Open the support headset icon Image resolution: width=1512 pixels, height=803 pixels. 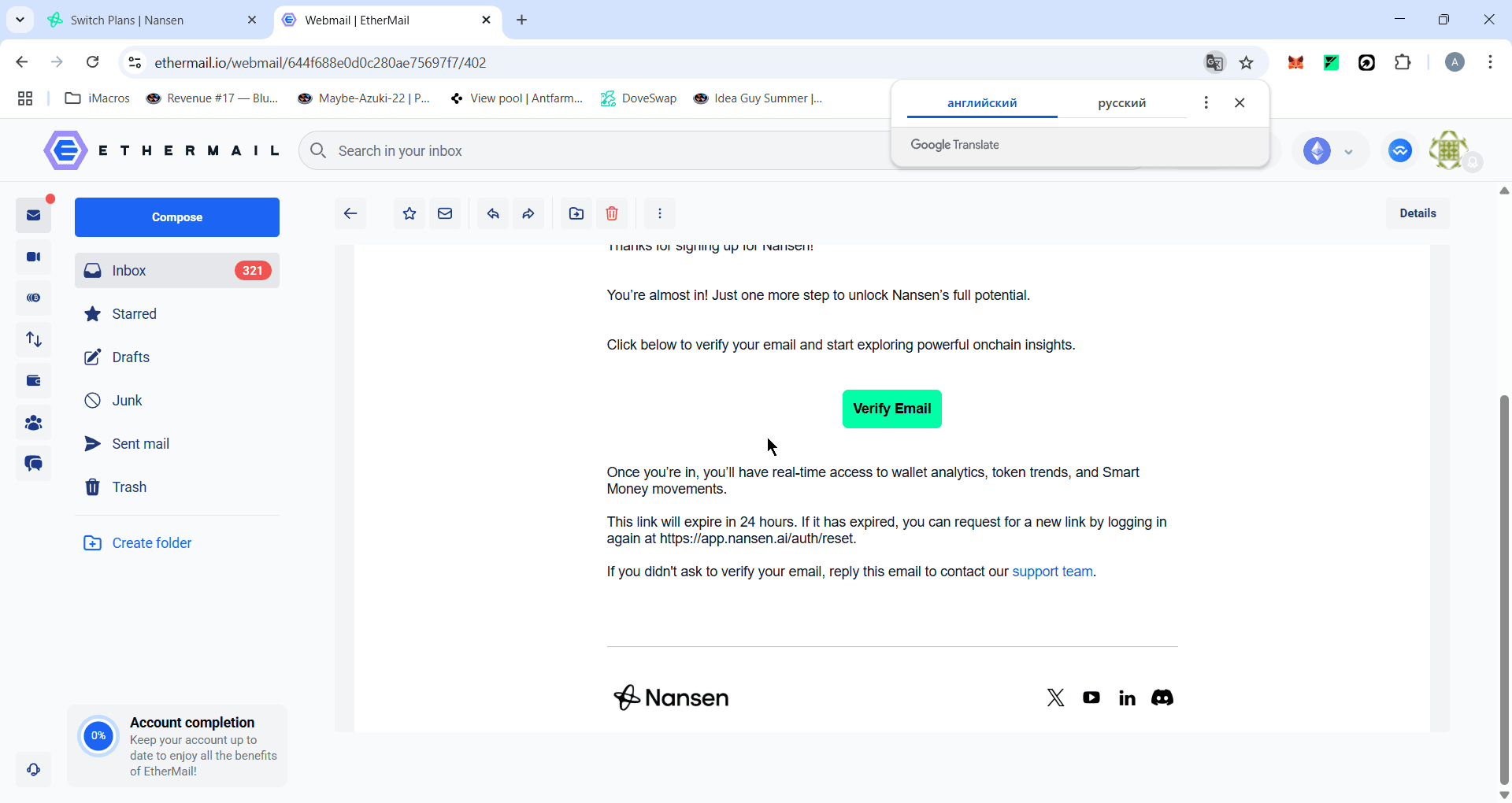click(33, 770)
